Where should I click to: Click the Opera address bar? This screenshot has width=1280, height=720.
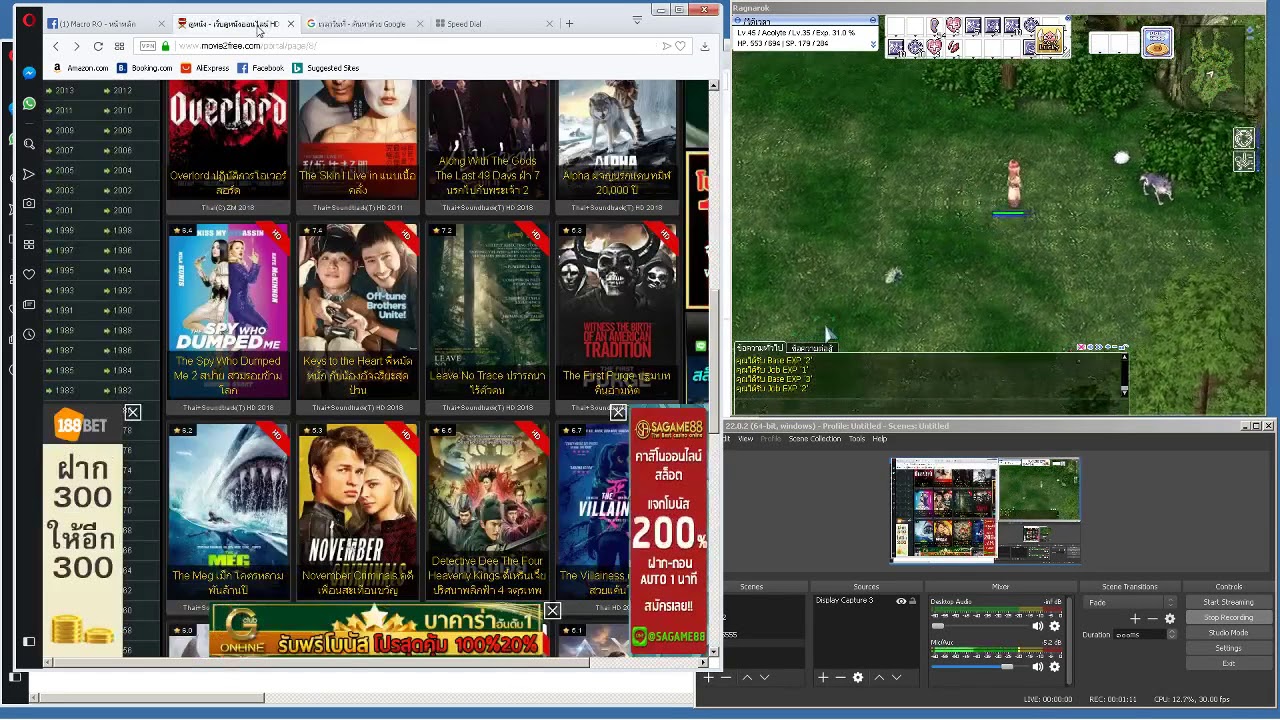click(x=415, y=46)
